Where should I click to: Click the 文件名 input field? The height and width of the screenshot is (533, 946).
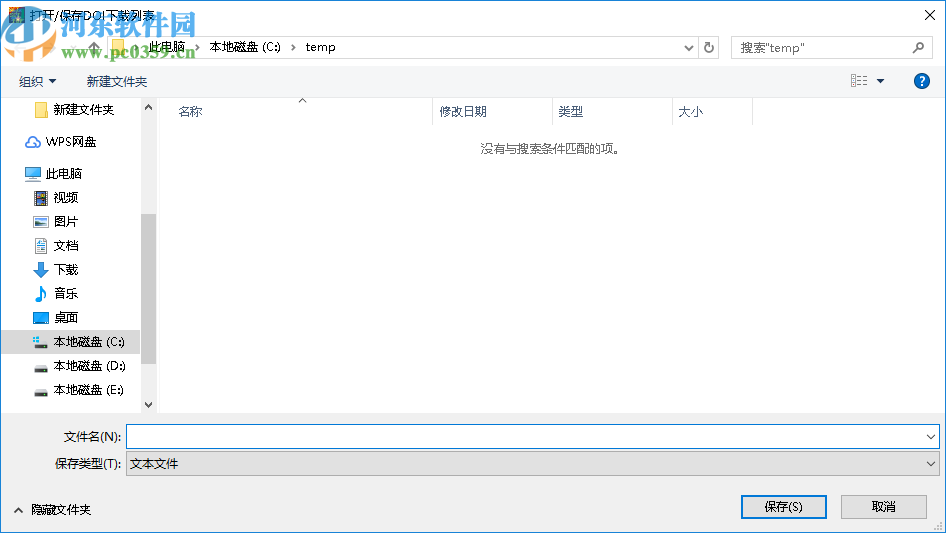(x=524, y=436)
